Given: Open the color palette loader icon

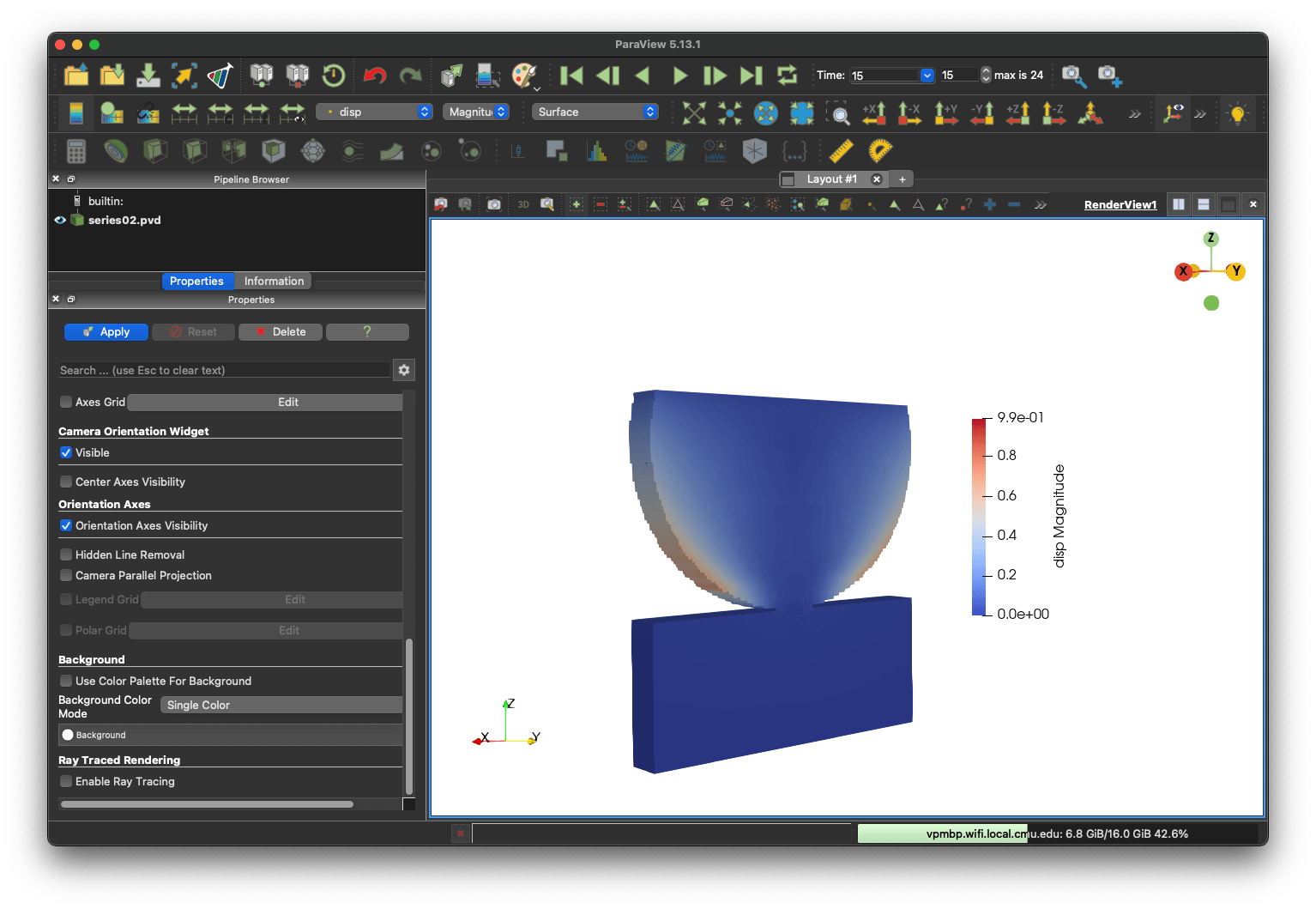Looking at the screenshot, I should (524, 76).
